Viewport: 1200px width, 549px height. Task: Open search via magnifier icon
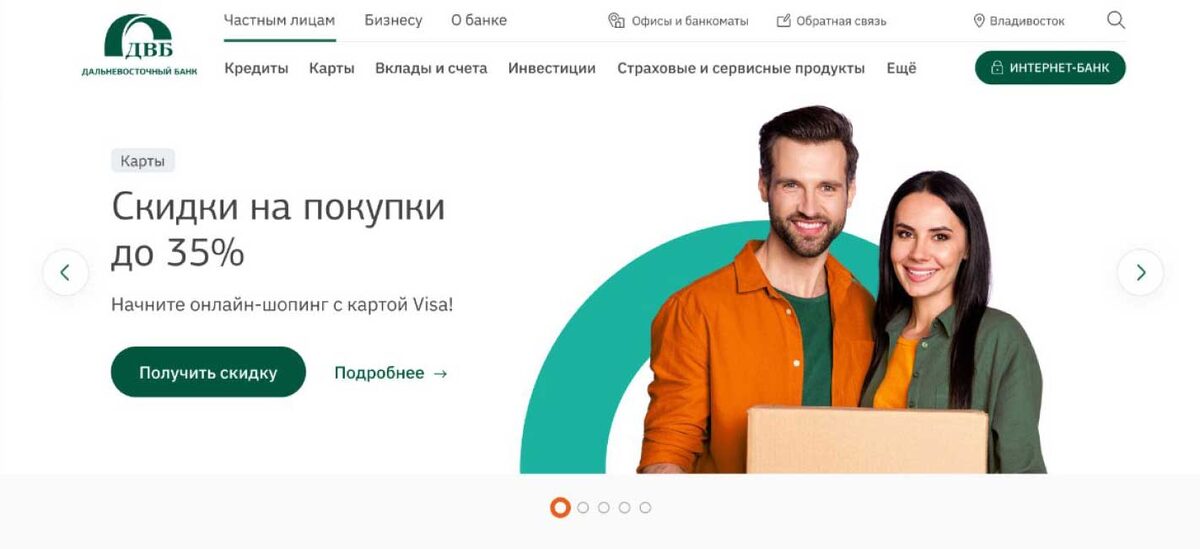pyautogui.click(x=1116, y=20)
